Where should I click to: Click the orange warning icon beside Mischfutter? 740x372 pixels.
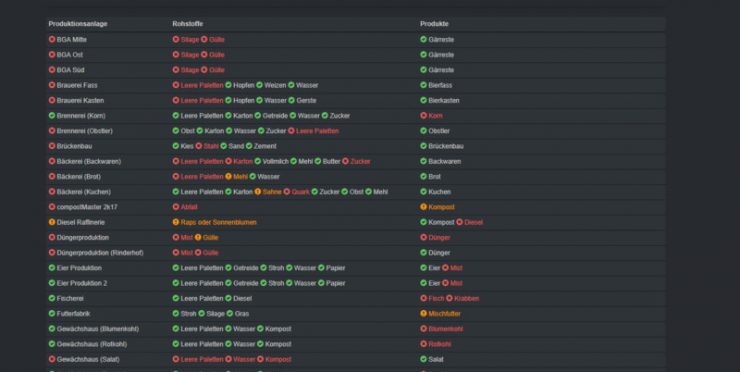coord(423,313)
